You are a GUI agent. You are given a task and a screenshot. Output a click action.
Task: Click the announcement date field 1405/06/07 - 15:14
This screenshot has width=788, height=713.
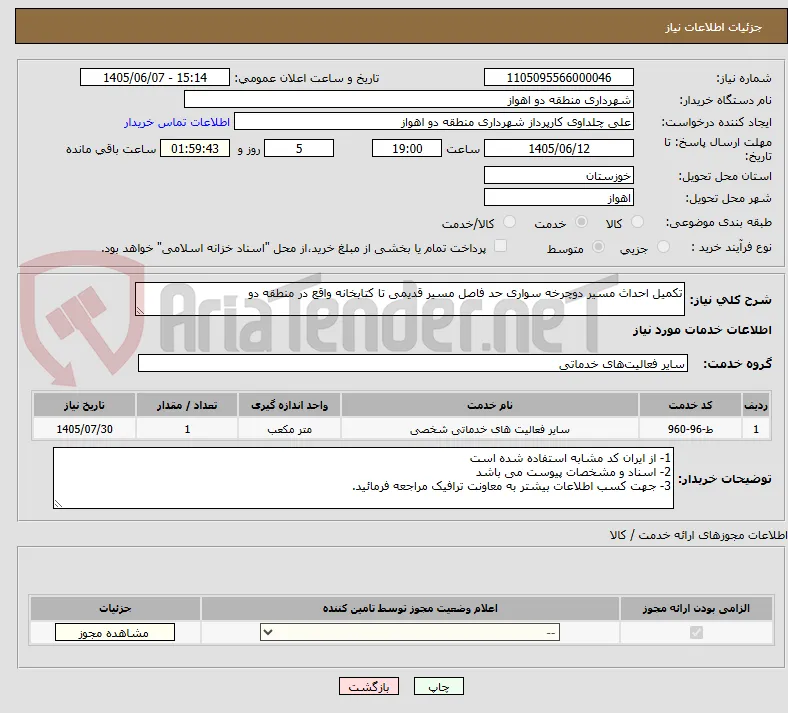155,77
